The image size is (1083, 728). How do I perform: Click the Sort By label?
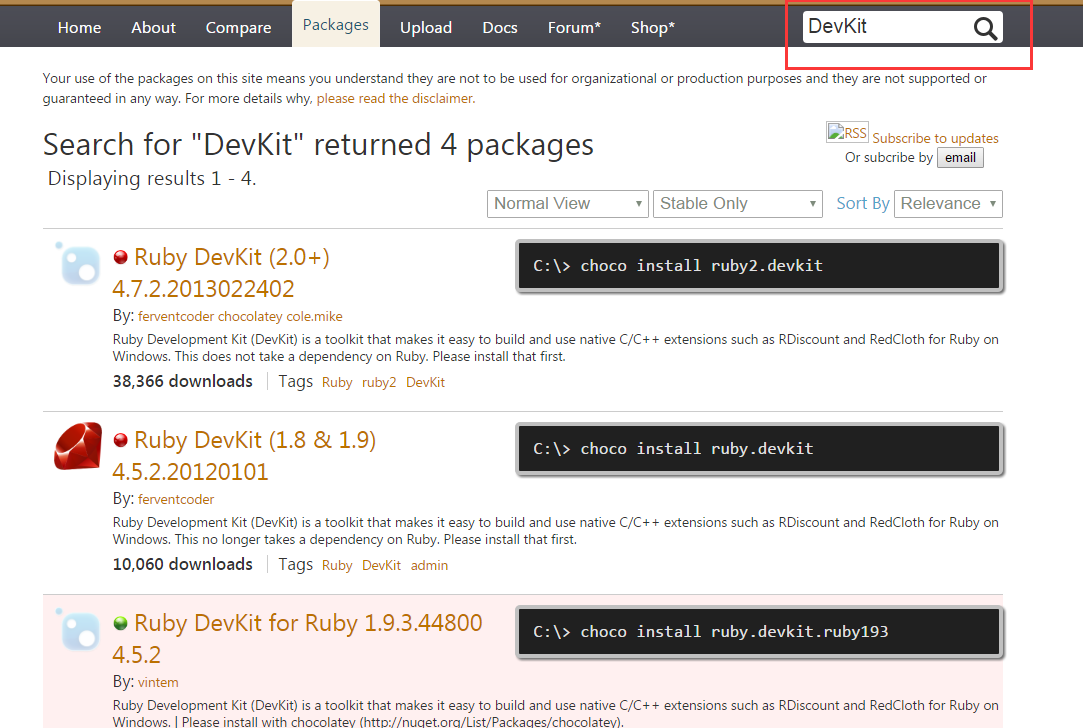[x=863, y=204]
